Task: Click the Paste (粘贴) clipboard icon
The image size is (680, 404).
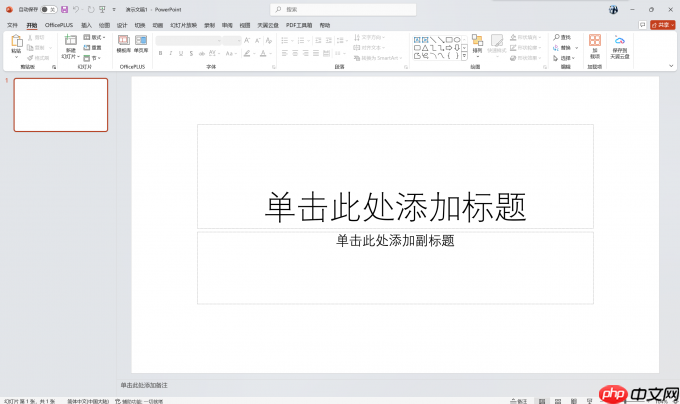Action: (x=16, y=42)
